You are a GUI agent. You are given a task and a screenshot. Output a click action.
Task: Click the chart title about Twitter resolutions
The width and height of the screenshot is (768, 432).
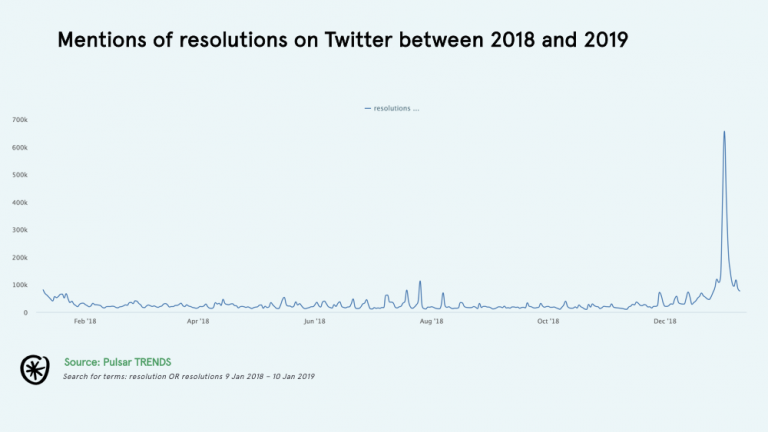[x=343, y=41]
